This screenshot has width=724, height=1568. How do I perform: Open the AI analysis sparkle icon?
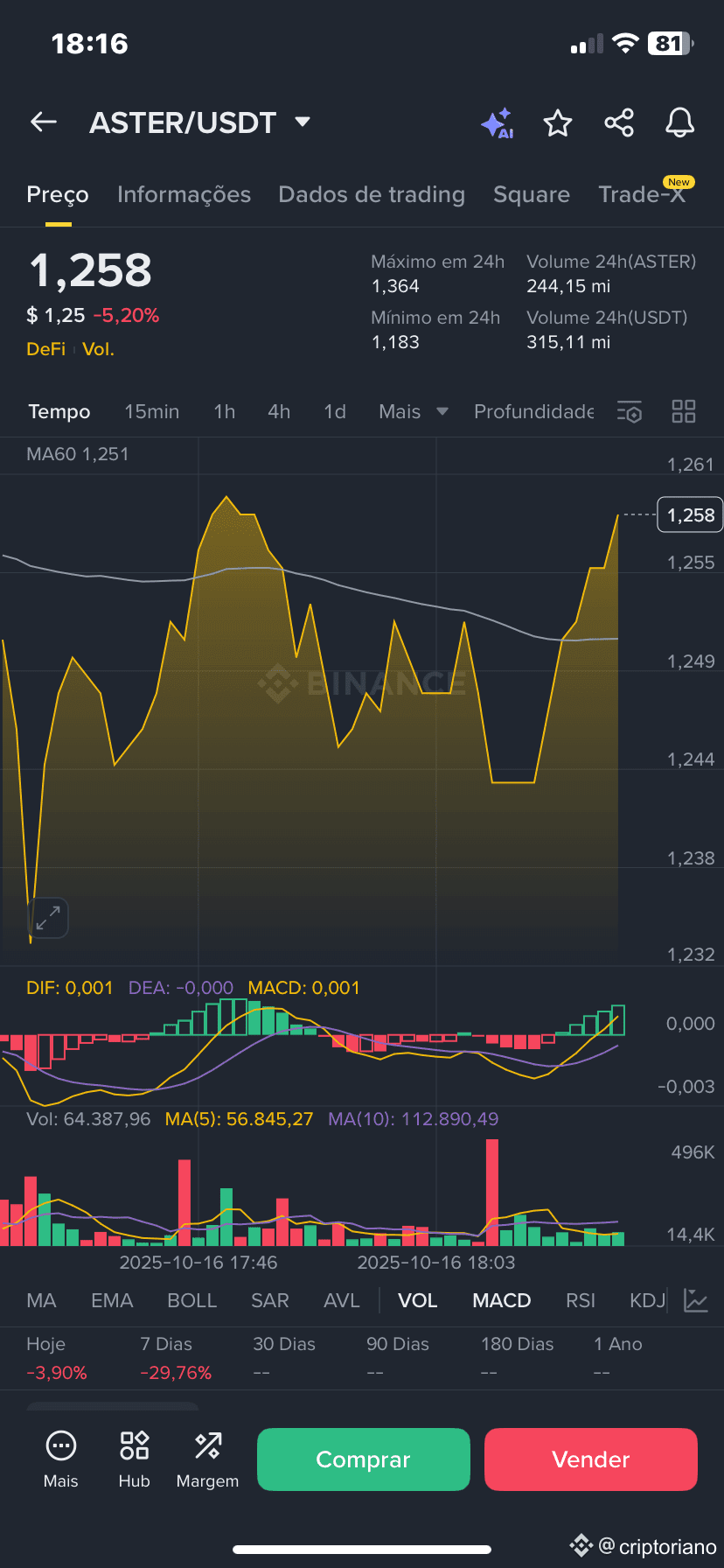(498, 123)
